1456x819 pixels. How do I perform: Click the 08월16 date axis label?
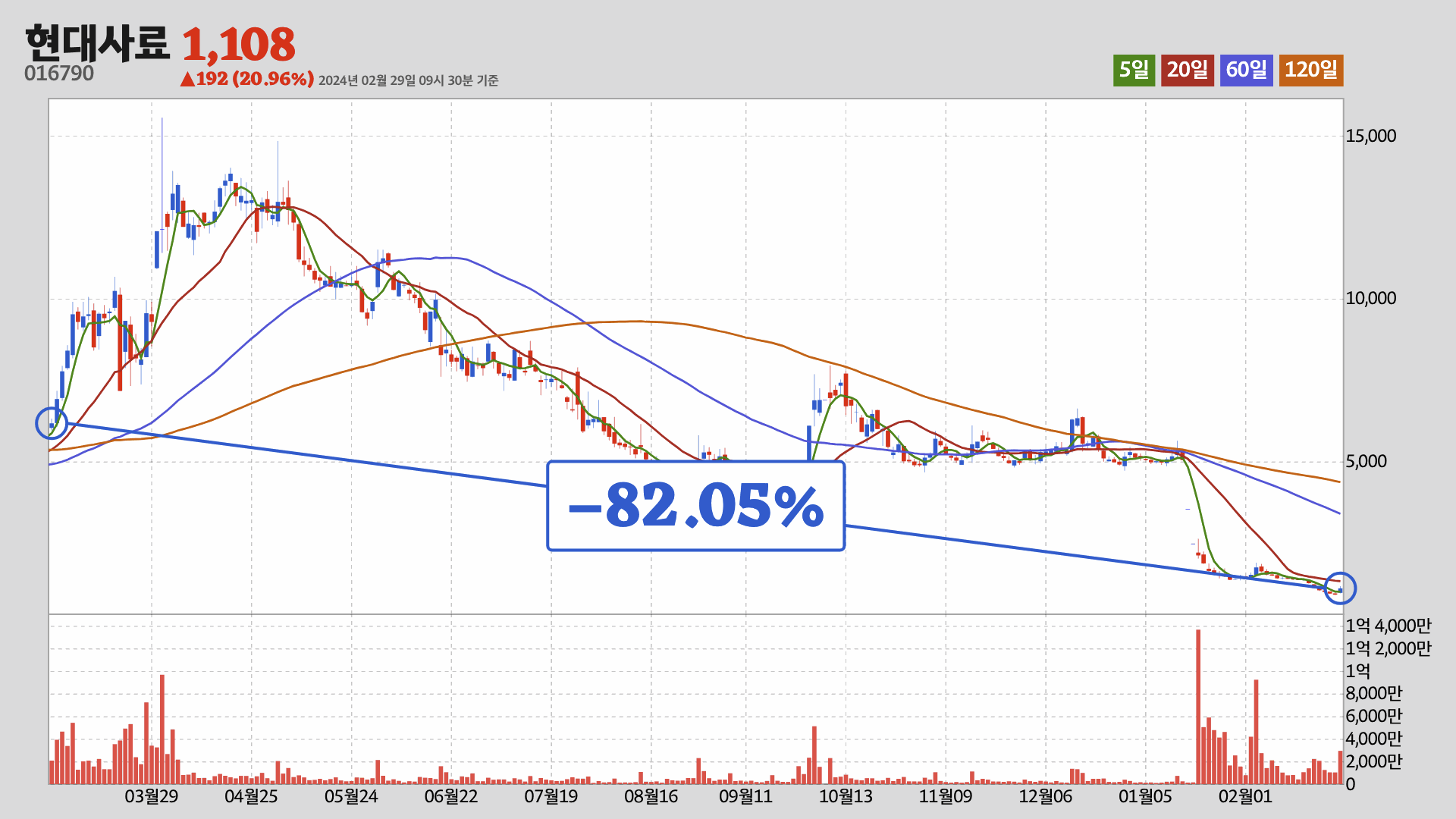tap(651, 796)
